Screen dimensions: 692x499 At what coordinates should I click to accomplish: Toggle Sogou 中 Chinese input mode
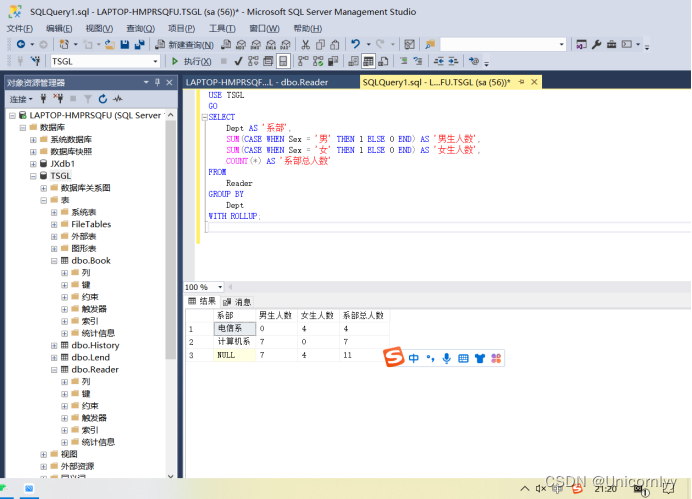tap(414, 359)
